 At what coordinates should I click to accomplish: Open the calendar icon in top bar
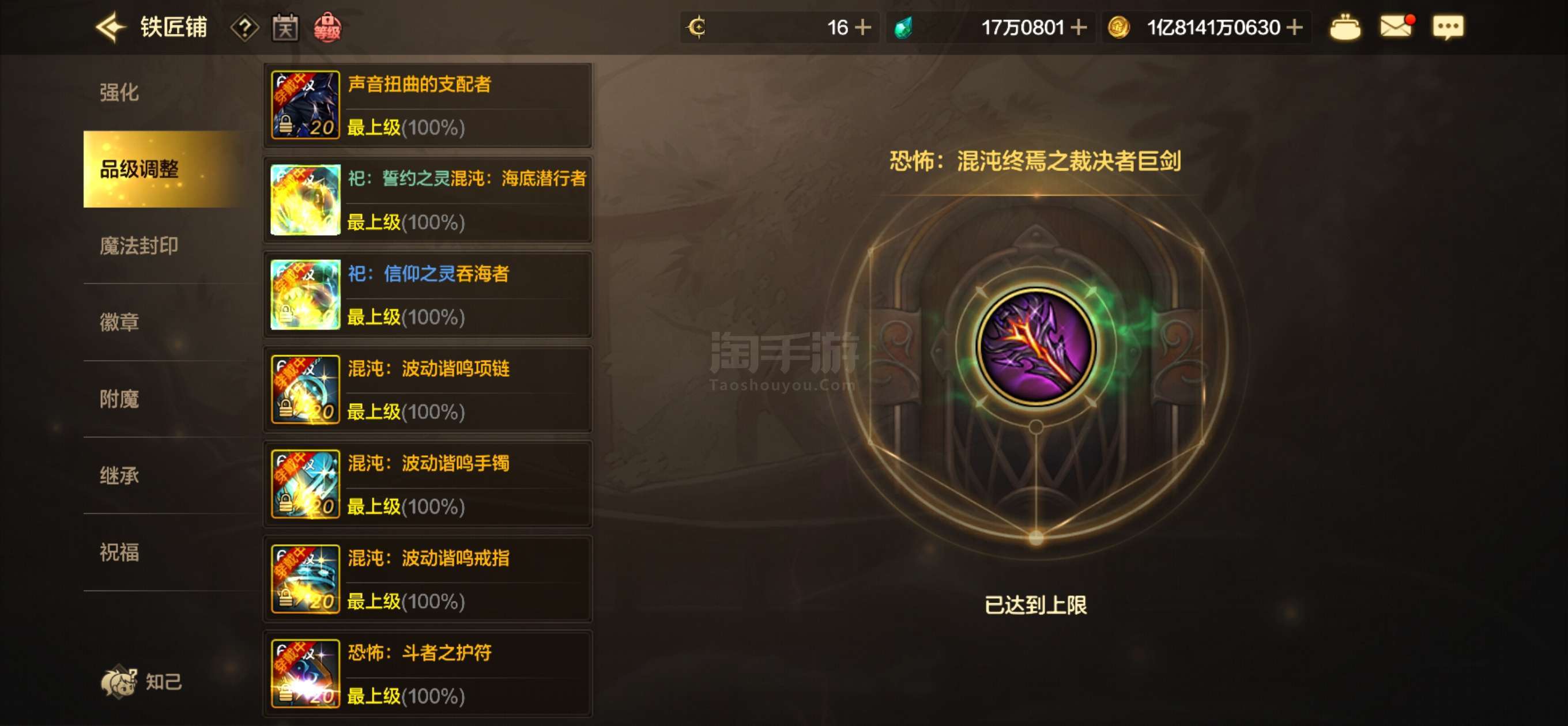[x=285, y=28]
